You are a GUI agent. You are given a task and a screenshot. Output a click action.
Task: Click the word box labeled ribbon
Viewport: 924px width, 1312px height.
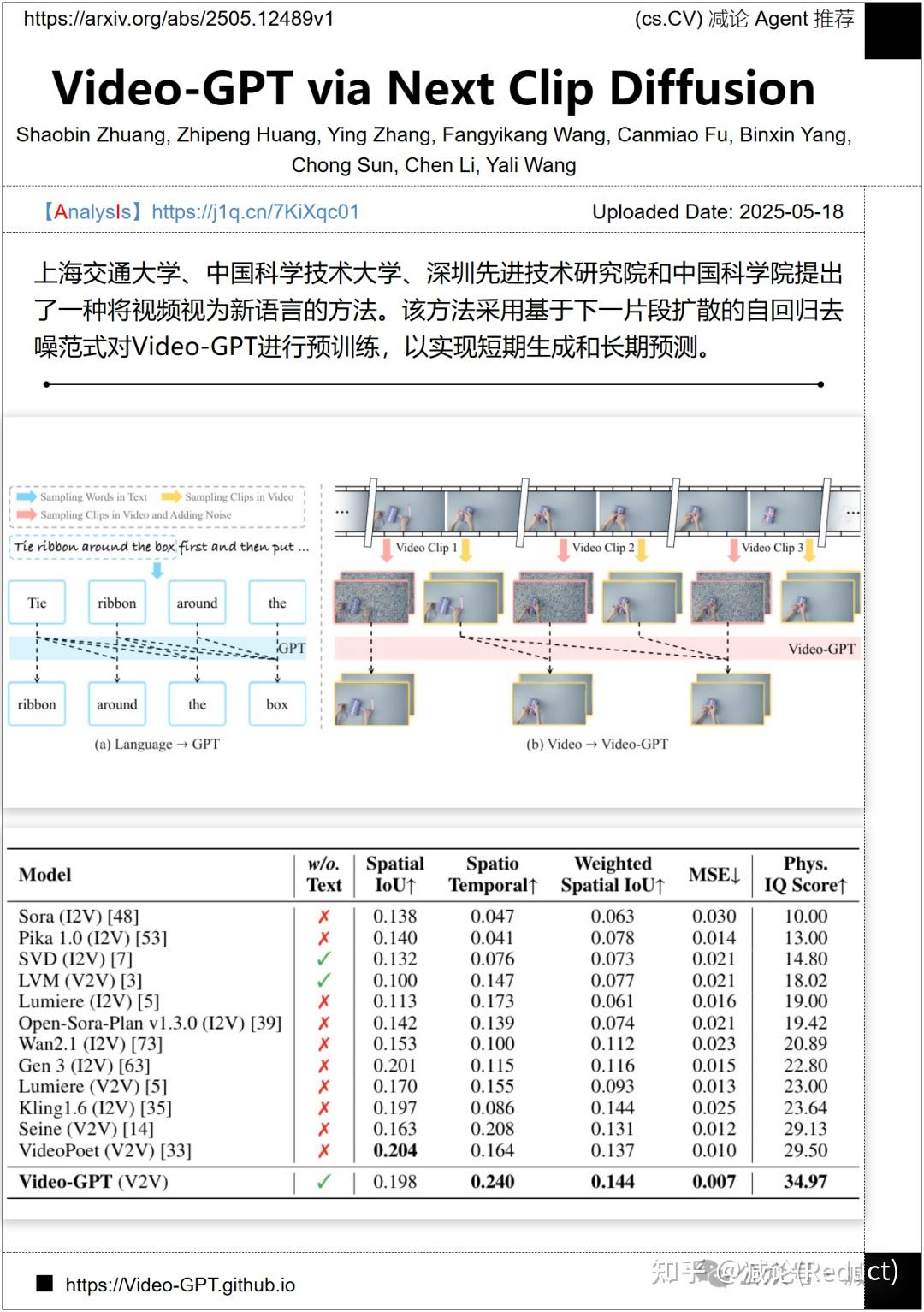117,603
